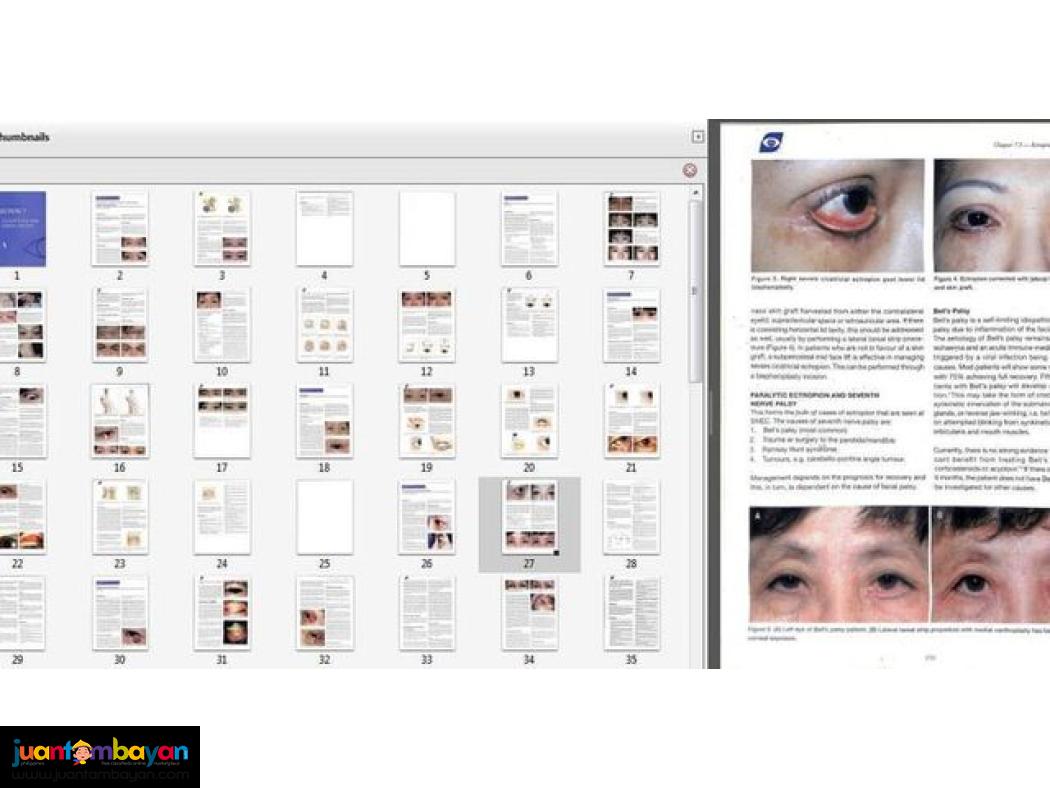This screenshot has width=1050, height=788.
Task: Jump to the page 13 thumbnail
Action: 529,325
